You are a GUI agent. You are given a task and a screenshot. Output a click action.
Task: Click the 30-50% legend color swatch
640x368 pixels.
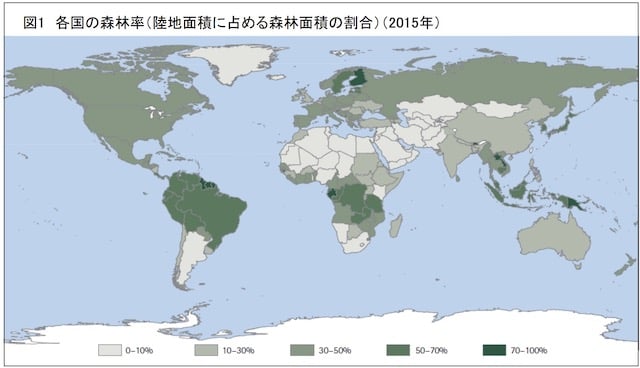tap(302, 350)
